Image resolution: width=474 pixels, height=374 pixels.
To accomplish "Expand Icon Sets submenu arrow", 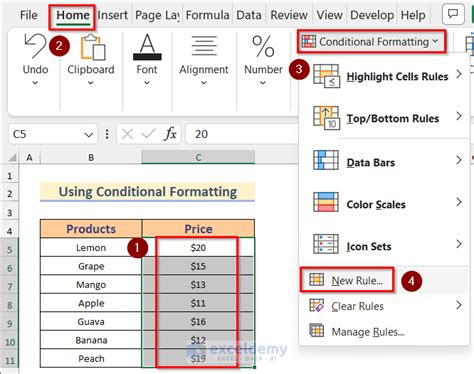I will (459, 244).
